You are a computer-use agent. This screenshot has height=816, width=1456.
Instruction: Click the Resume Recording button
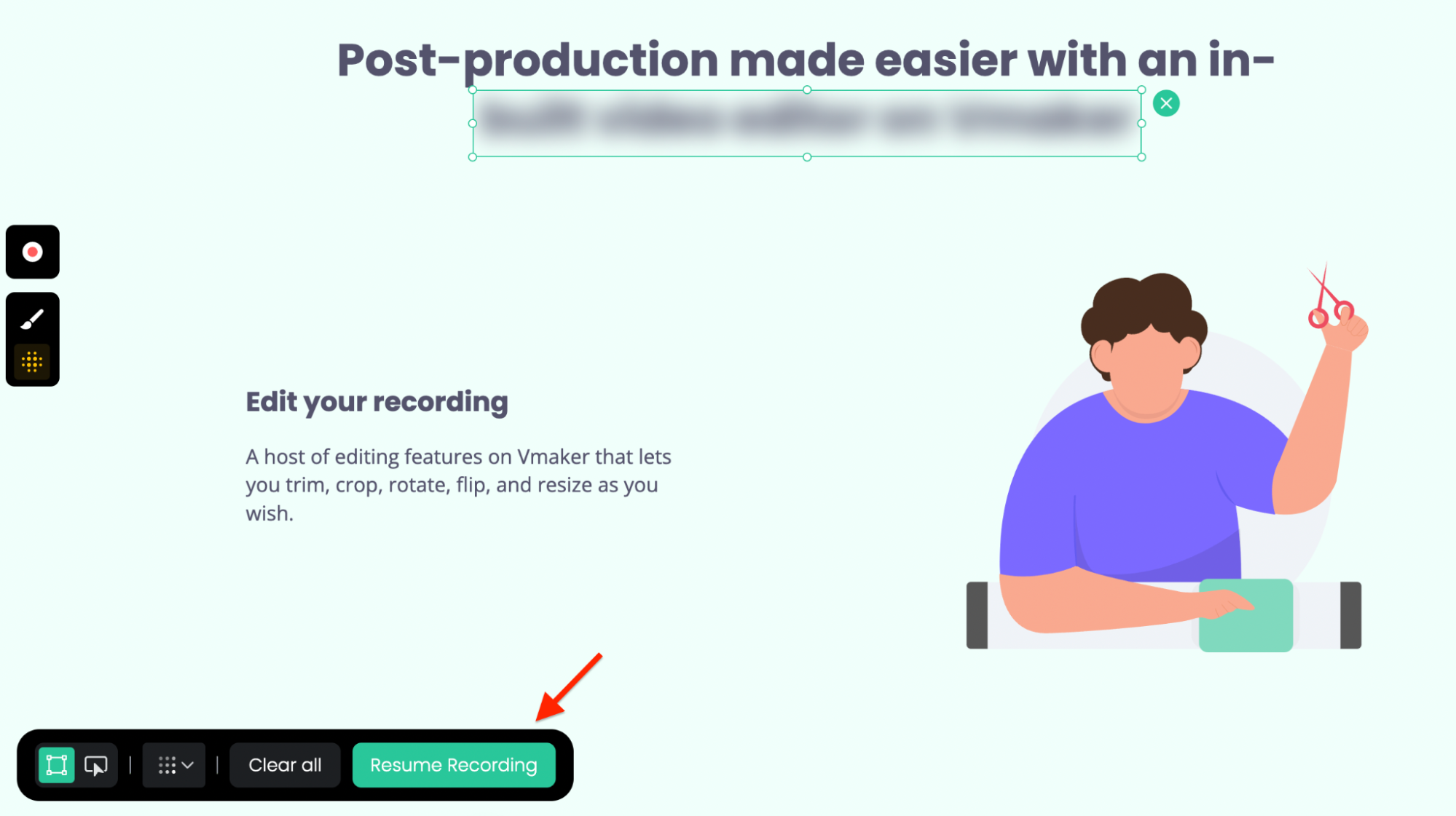[453, 765]
